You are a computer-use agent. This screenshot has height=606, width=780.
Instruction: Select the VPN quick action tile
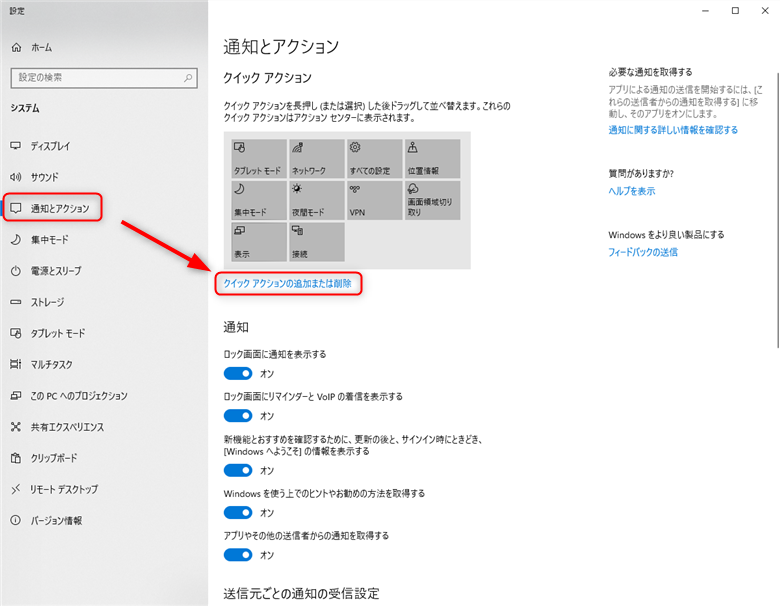point(374,200)
